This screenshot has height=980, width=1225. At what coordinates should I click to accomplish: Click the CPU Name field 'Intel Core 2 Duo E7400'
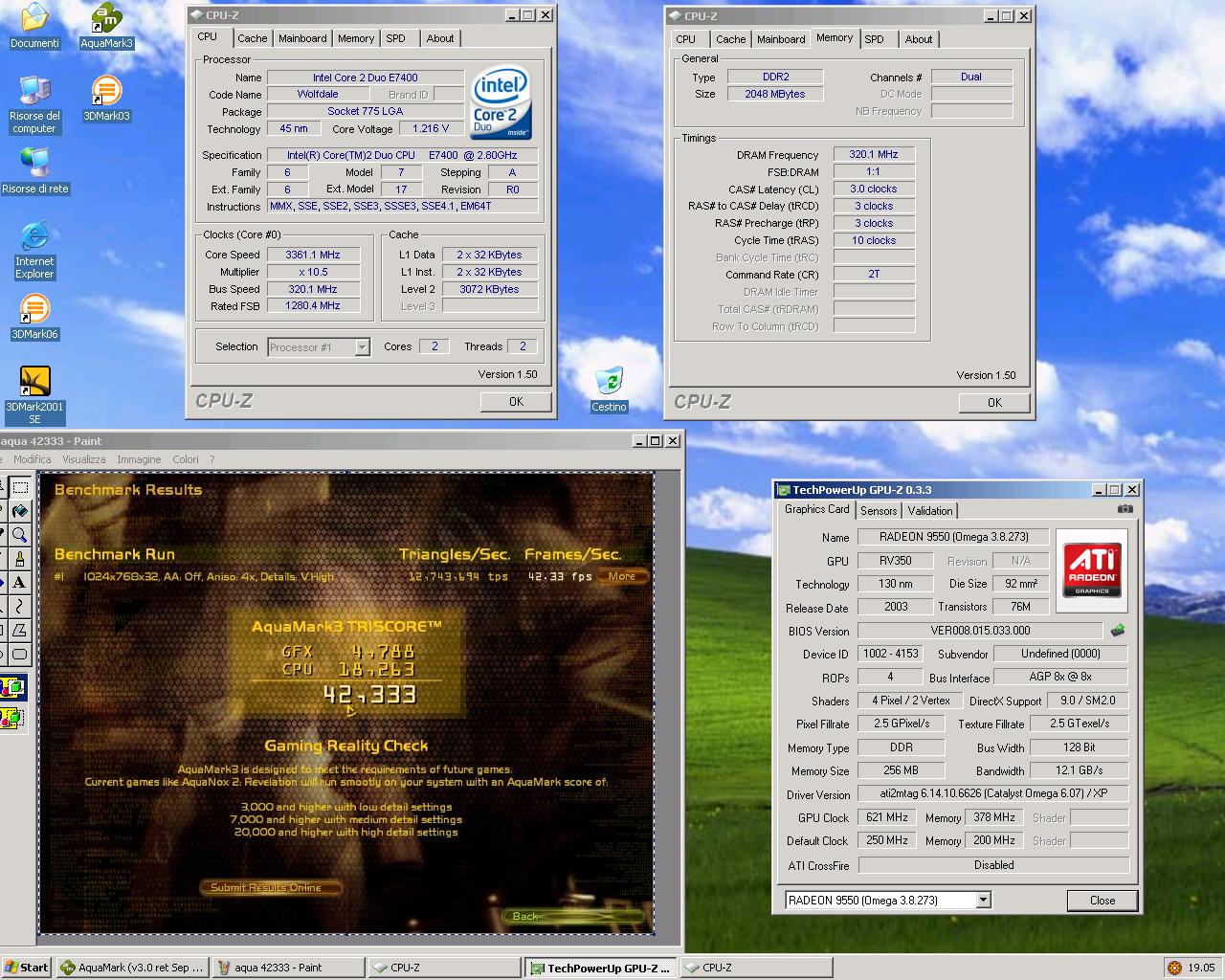(366, 78)
